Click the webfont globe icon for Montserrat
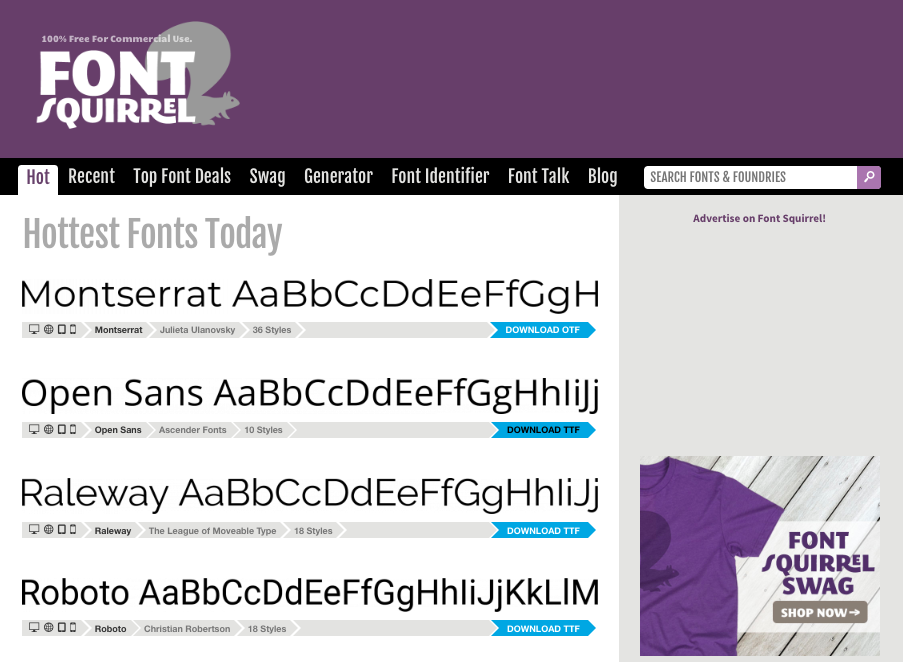 [49, 329]
